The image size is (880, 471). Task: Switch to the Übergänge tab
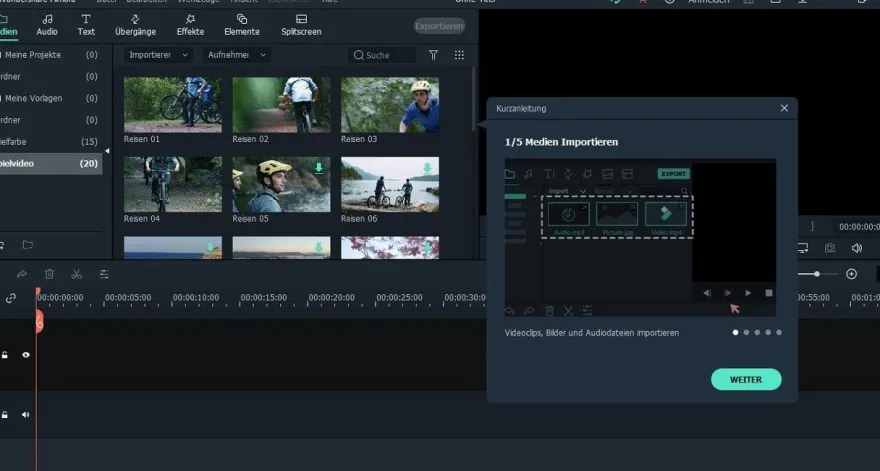(135, 25)
